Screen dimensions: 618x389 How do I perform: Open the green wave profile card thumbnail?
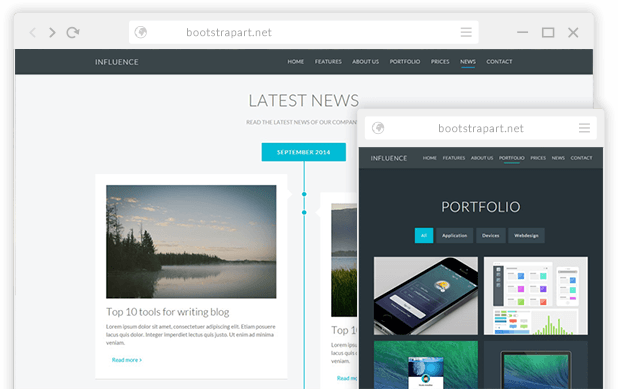click(426, 365)
